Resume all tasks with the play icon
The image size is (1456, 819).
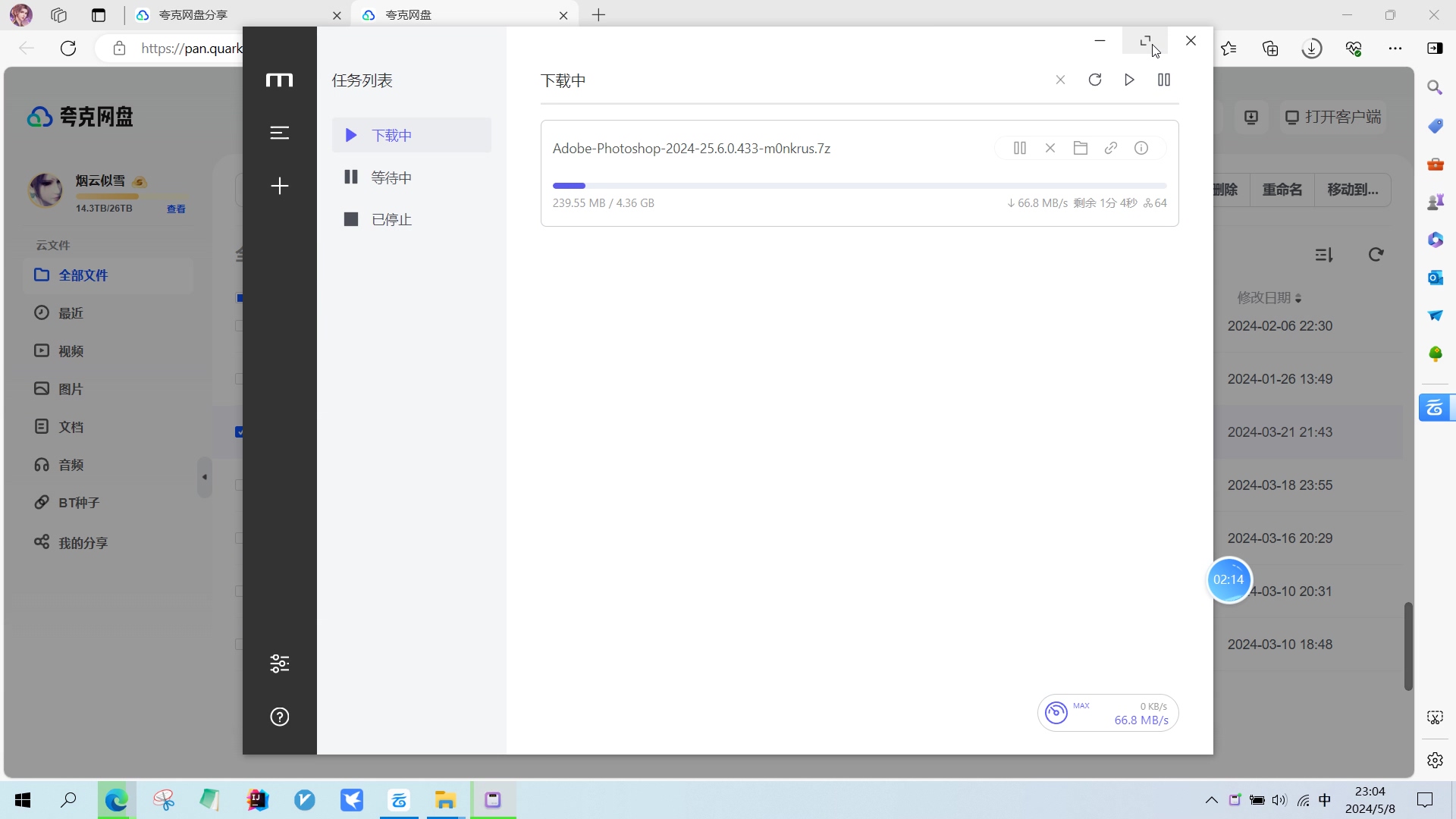(1129, 80)
